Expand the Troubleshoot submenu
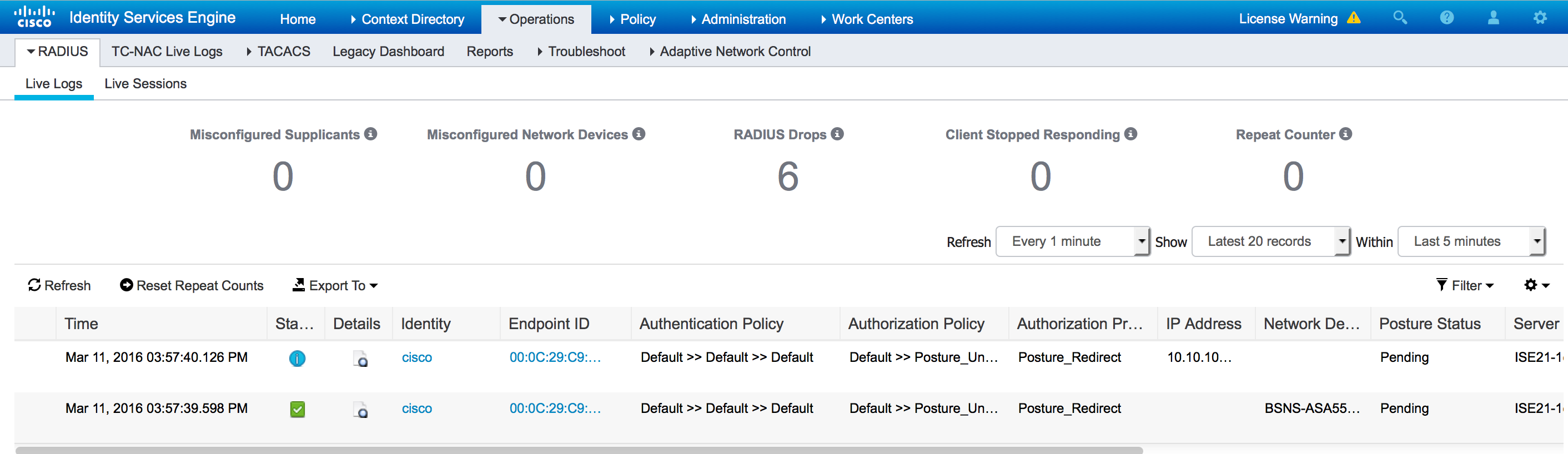The height and width of the screenshot is (454, 1568). pyautogui.click(x=581, y=52)
